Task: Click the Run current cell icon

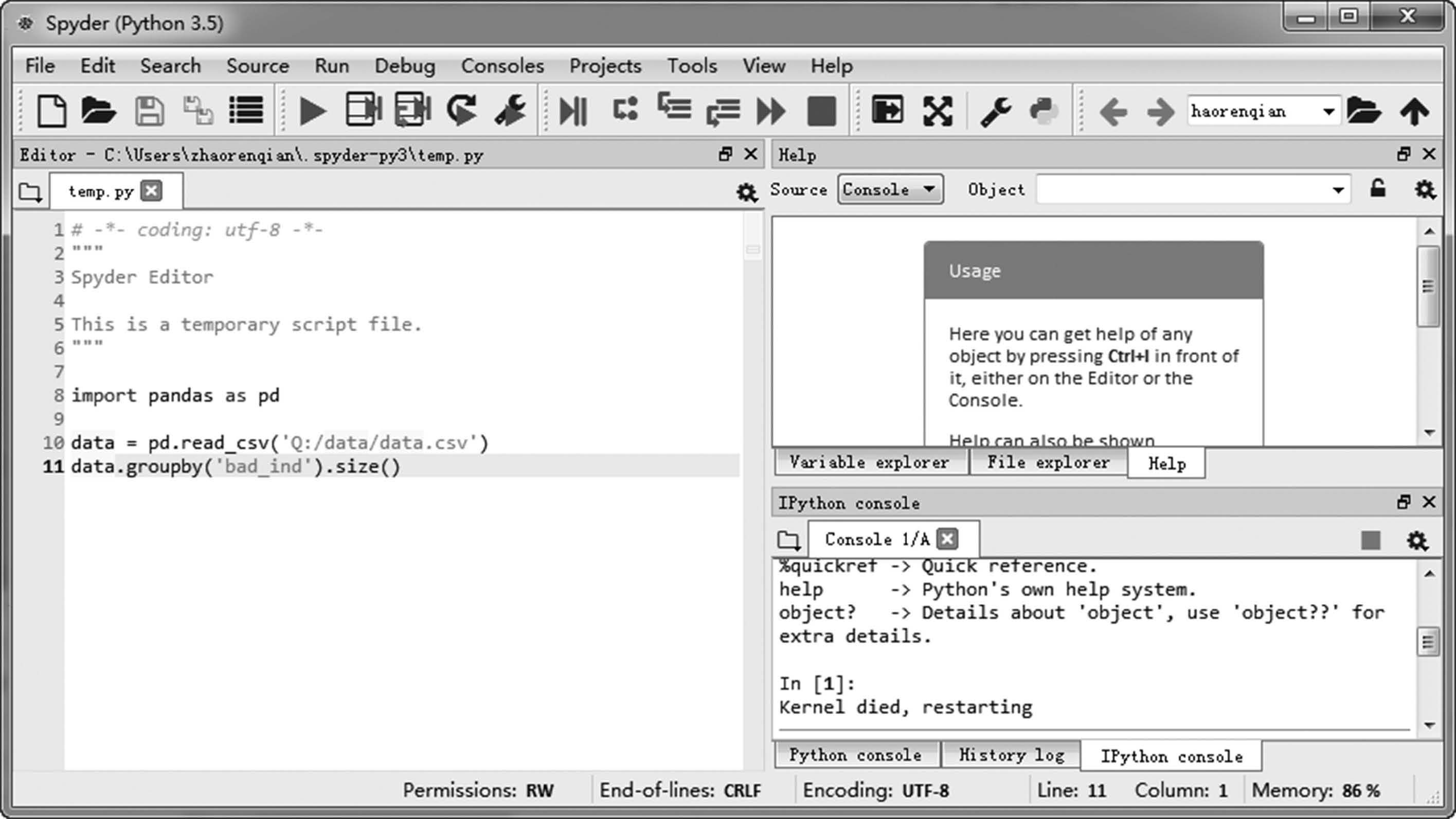Action: click(x=364, y=109)
